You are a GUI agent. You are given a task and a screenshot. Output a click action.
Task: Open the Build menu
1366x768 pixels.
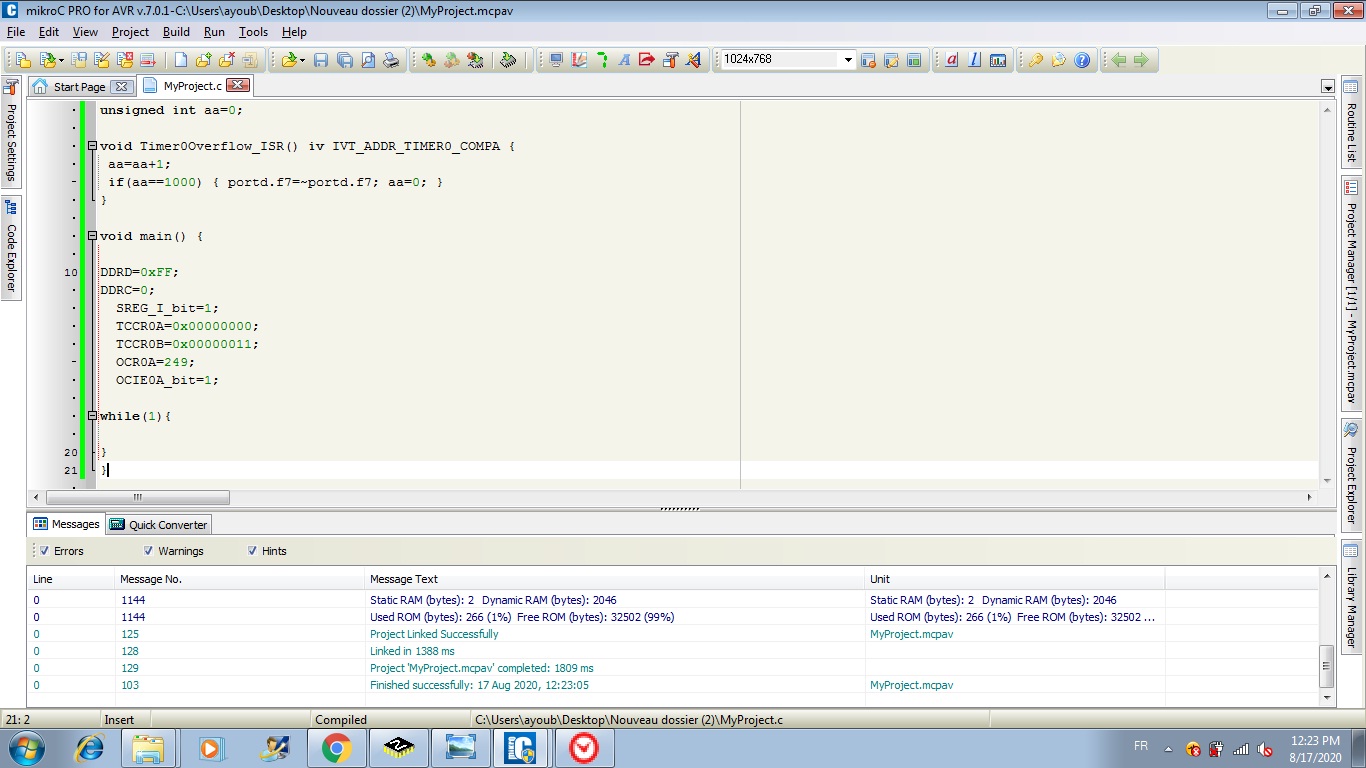176,32
